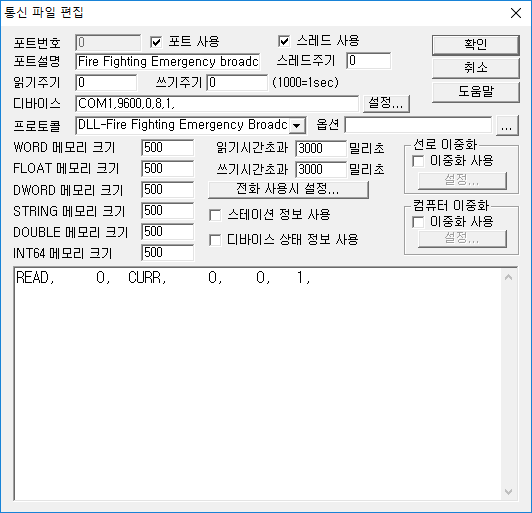532x513 pixels.
Task: Click the 읽기시간초과 value field
Action: pos(321,149)
